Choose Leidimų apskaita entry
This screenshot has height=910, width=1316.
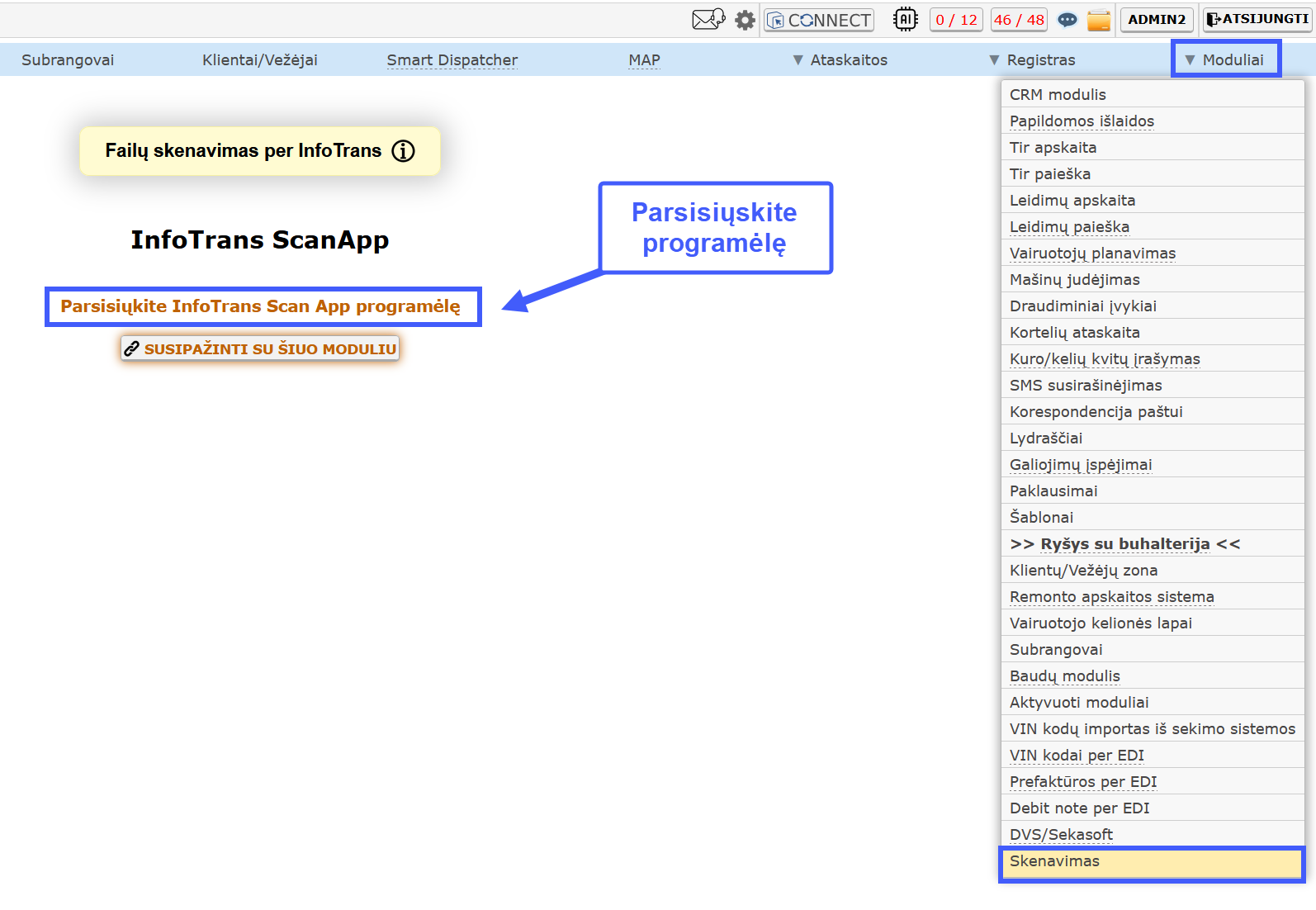point(1152,200)
